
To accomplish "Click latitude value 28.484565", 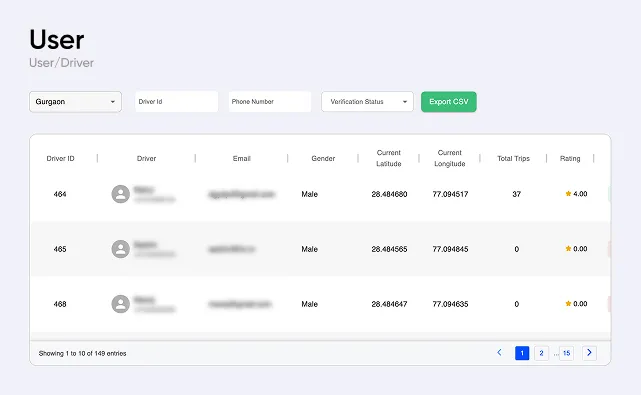I will click(389, 249).
